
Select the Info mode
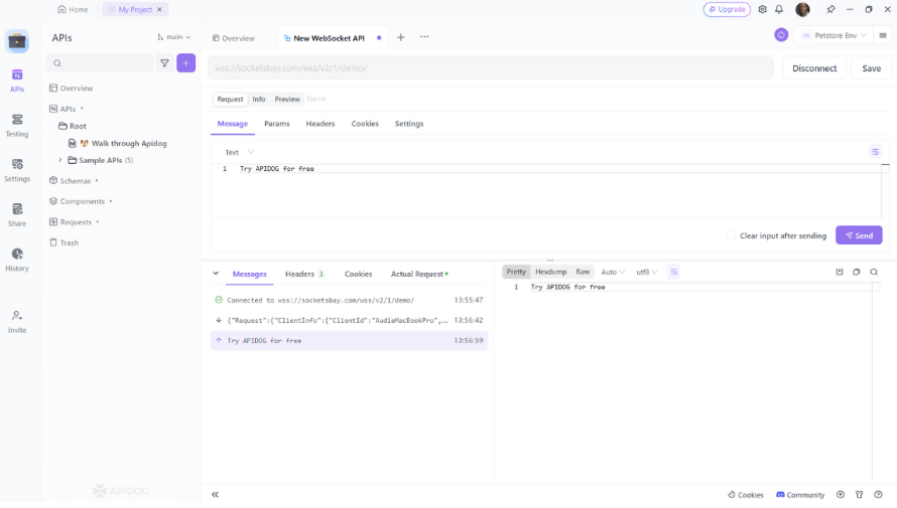coord(259,99)
